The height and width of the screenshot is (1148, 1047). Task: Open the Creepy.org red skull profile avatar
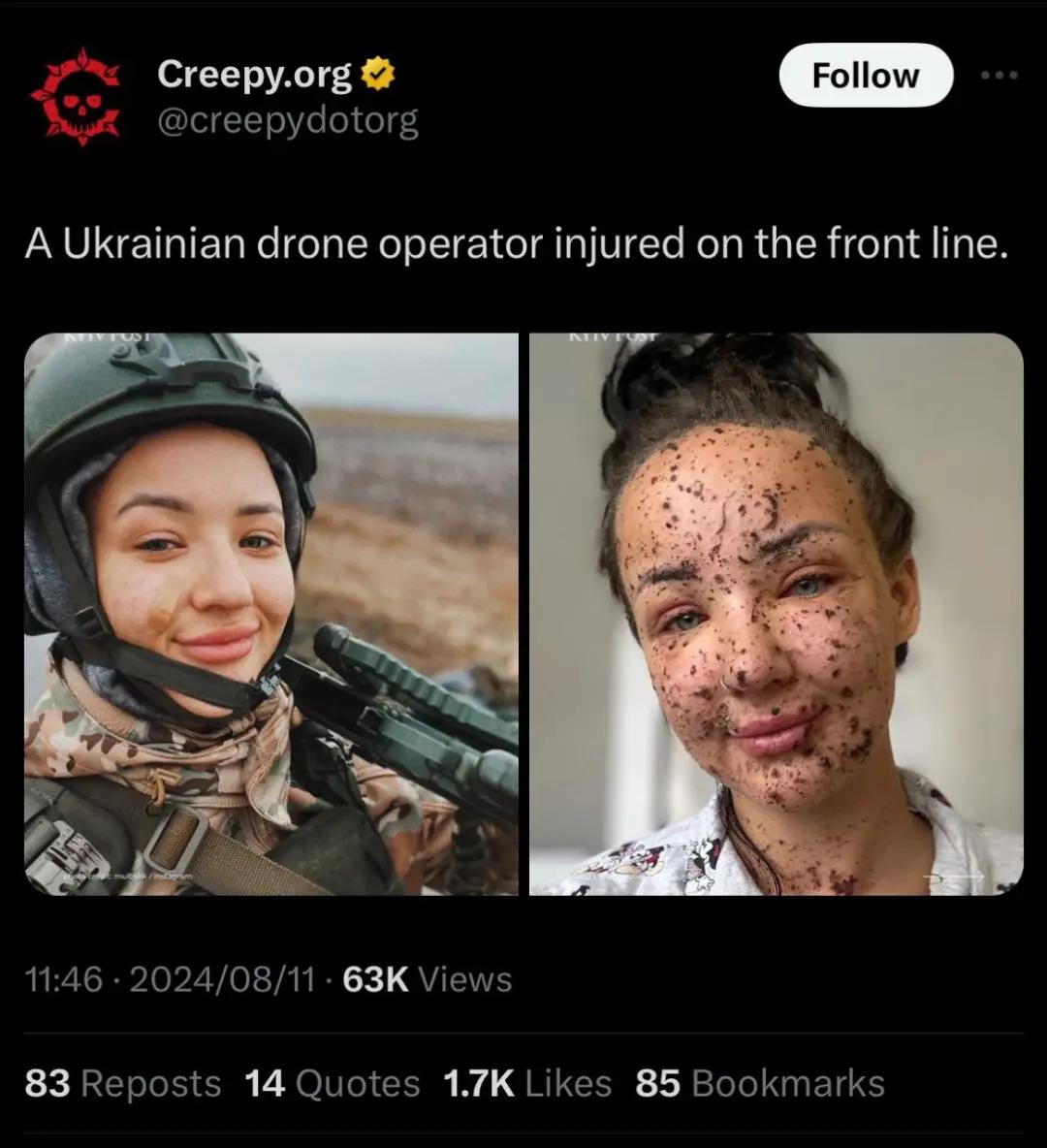point(75,97)
